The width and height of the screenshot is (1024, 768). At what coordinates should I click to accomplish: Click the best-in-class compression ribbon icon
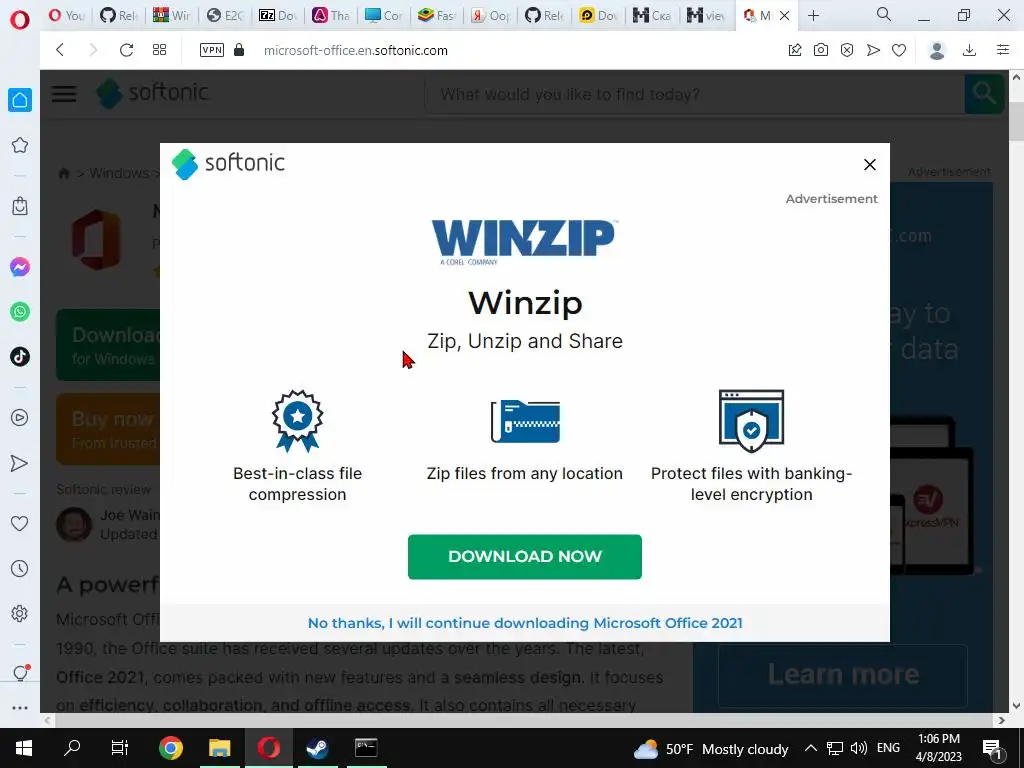pyautogui.click(x=298, y=421)
